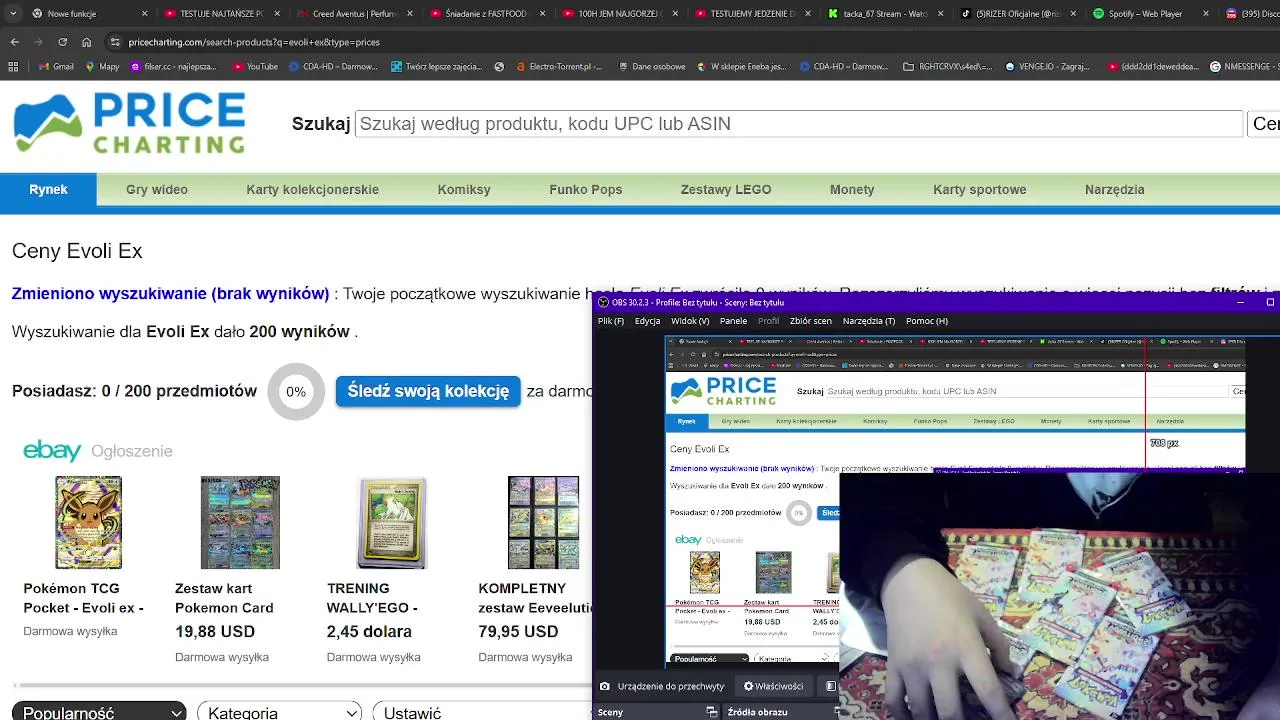1280x720 pixels.
Task: Click Właściwości button in OBS
Action: (773, 686)
